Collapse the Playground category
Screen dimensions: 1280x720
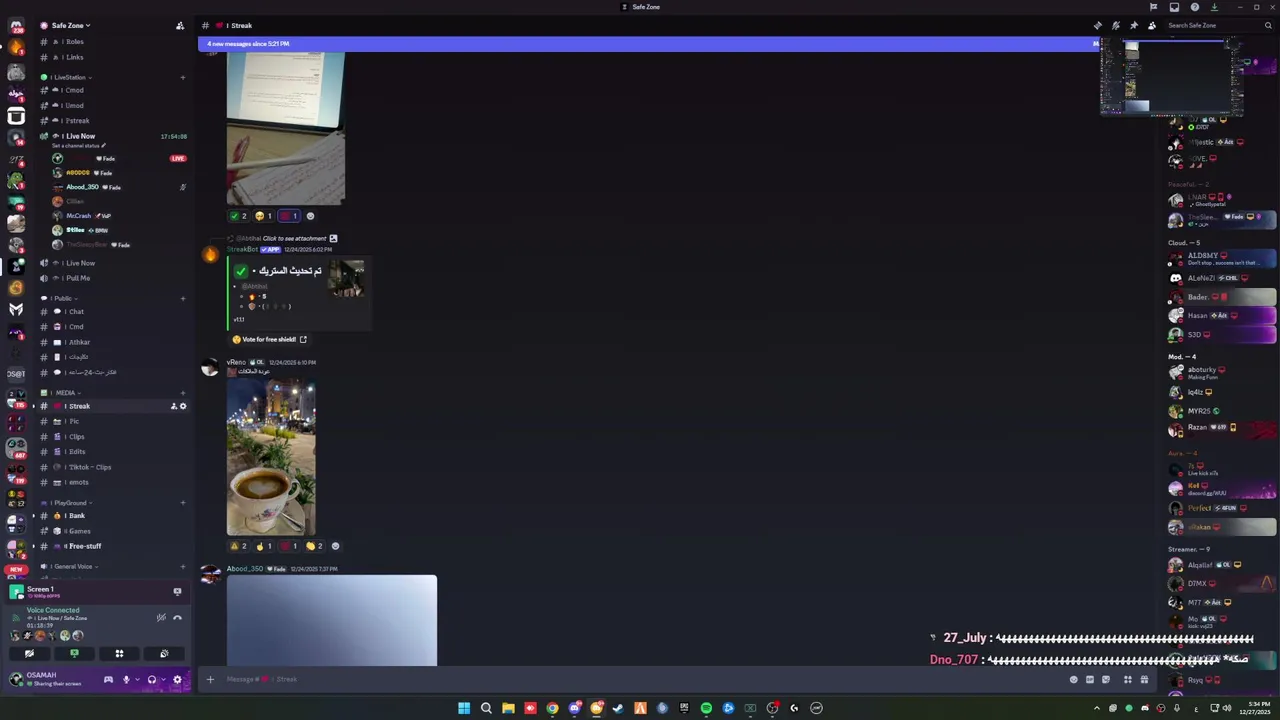[68, 503]
